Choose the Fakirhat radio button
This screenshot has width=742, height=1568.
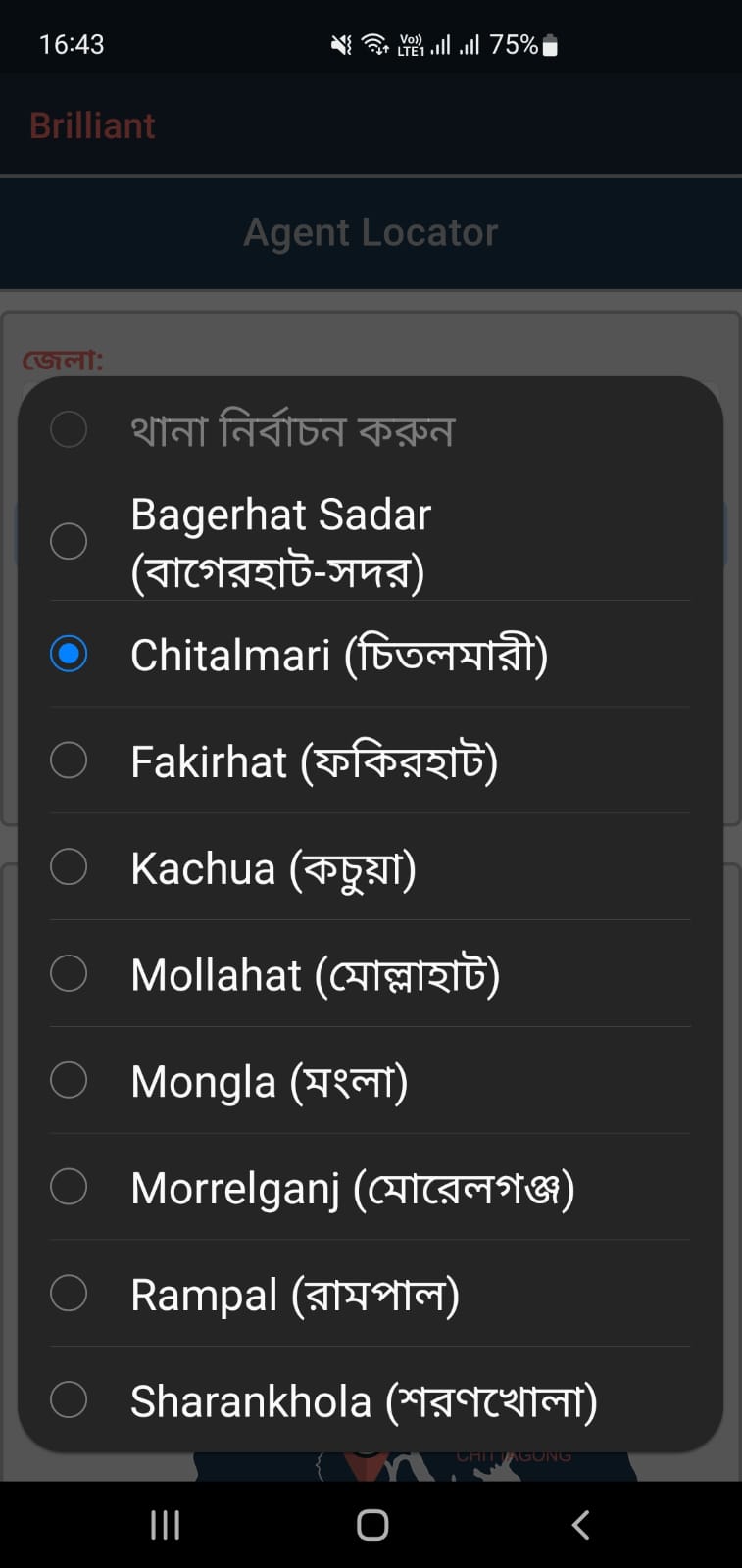(x=69, y=759)
